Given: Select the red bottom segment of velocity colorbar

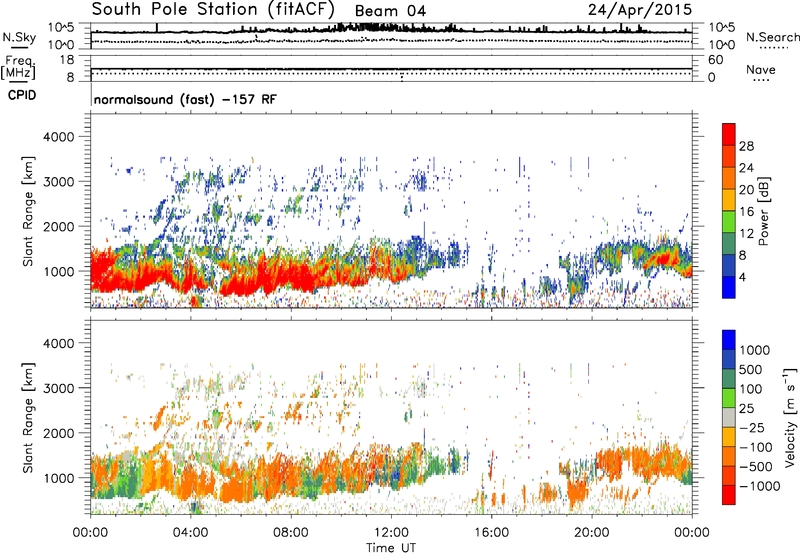Looking at the screenshot, I should pos(729,495).
